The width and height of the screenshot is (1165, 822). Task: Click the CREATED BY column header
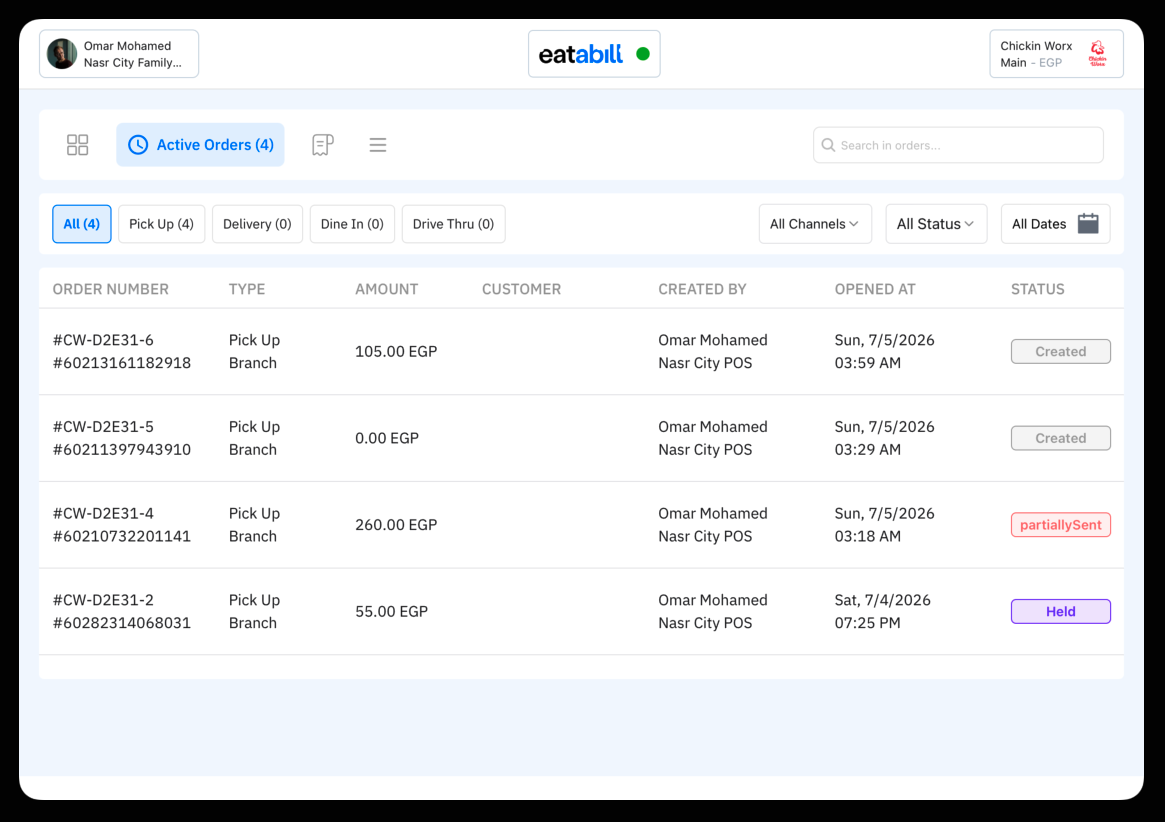(702, 289)
